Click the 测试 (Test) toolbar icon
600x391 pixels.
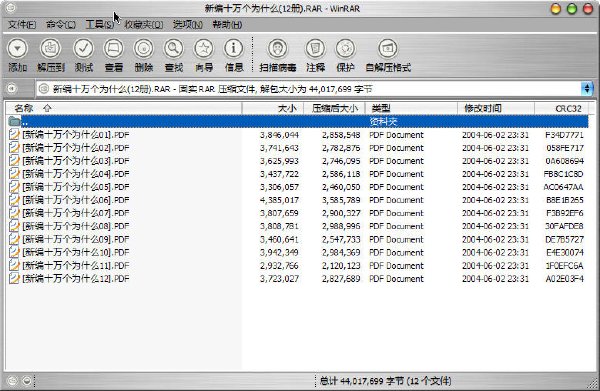pyautogui.click(x=83, y=49)
